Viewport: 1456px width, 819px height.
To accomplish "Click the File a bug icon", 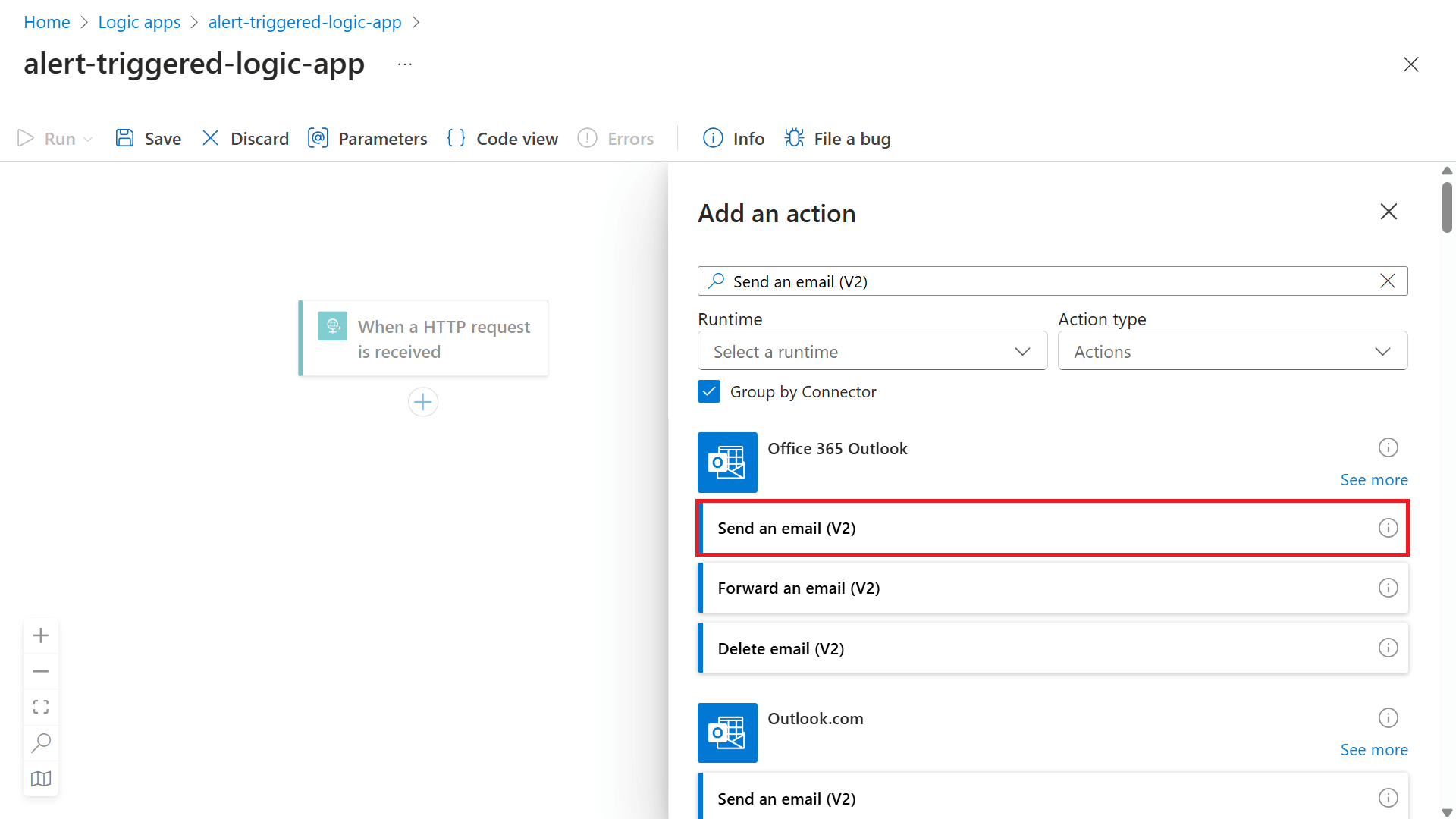I will [x=794, y=138].
